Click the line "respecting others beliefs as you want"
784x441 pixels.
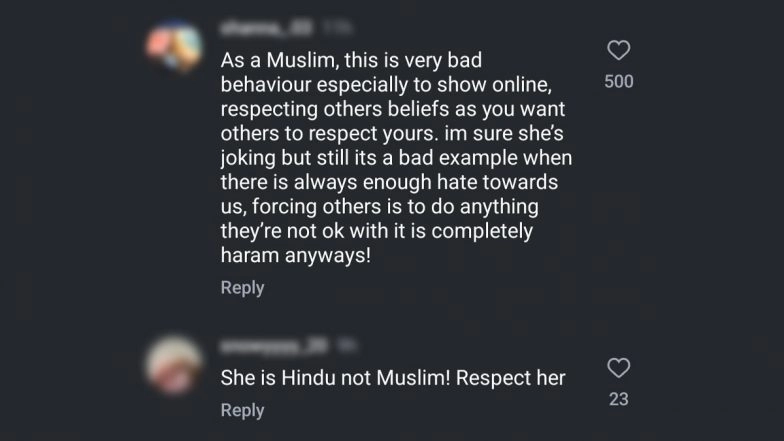coord(392,109)
